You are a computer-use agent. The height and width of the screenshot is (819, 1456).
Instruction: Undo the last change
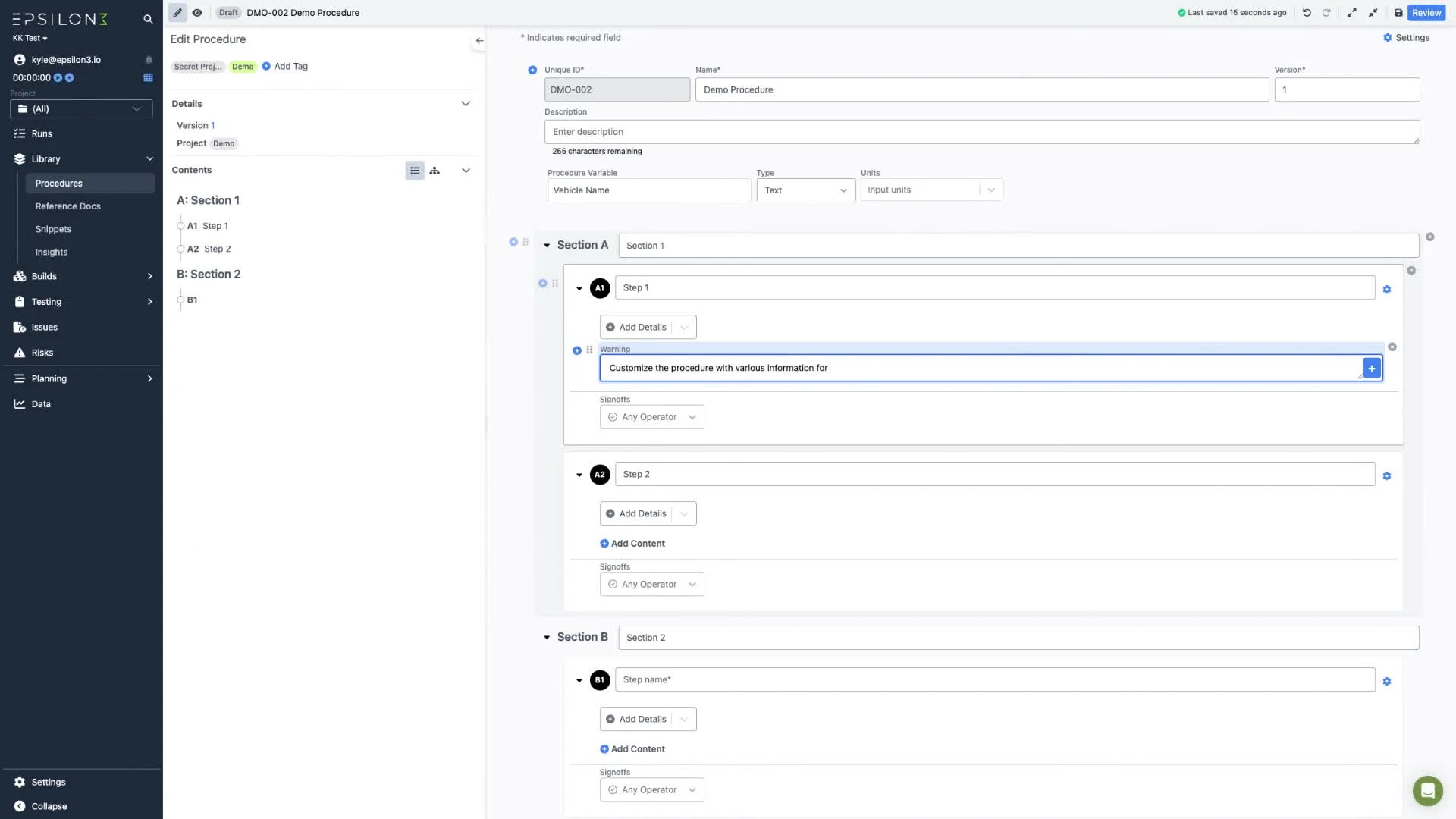1307,13
